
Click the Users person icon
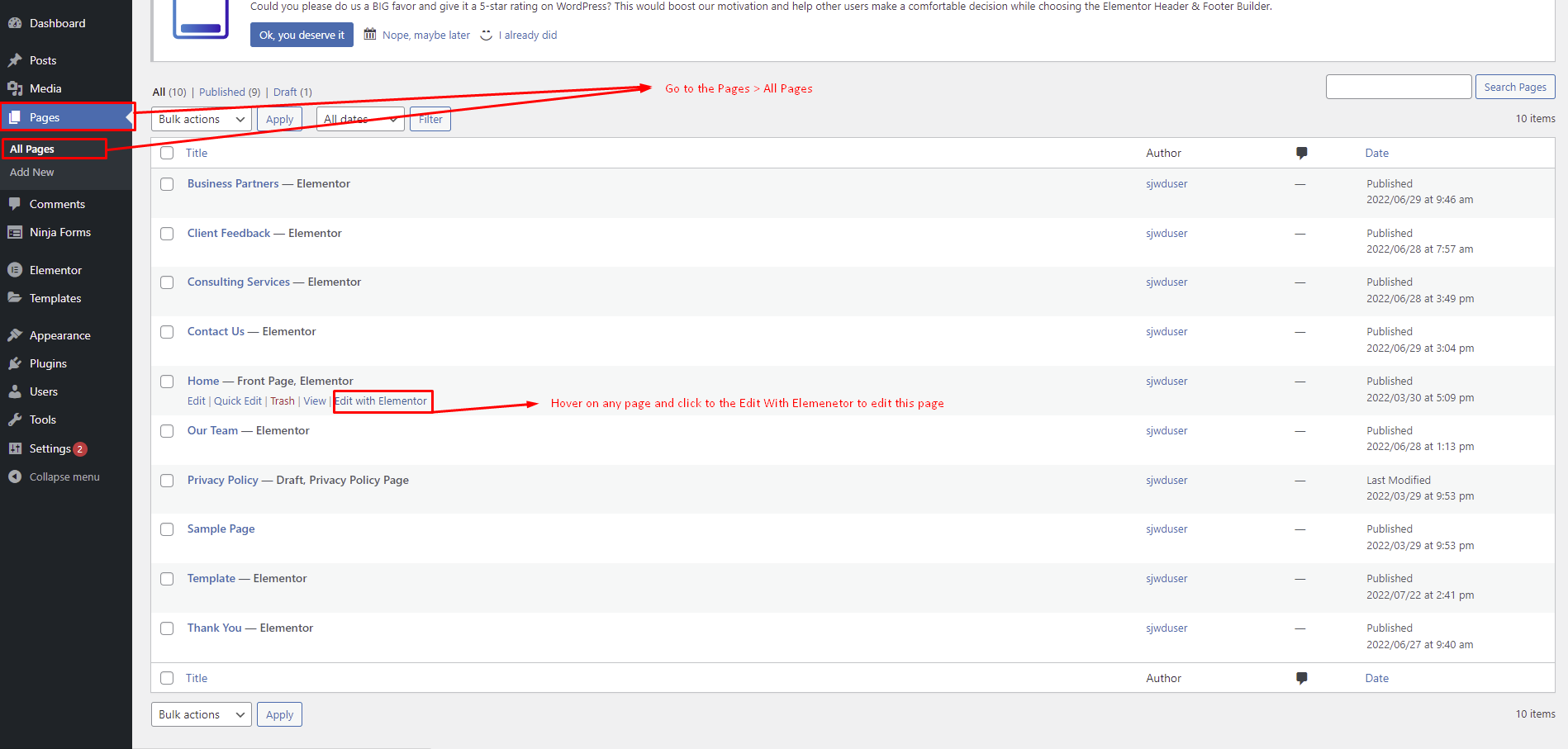15,391
